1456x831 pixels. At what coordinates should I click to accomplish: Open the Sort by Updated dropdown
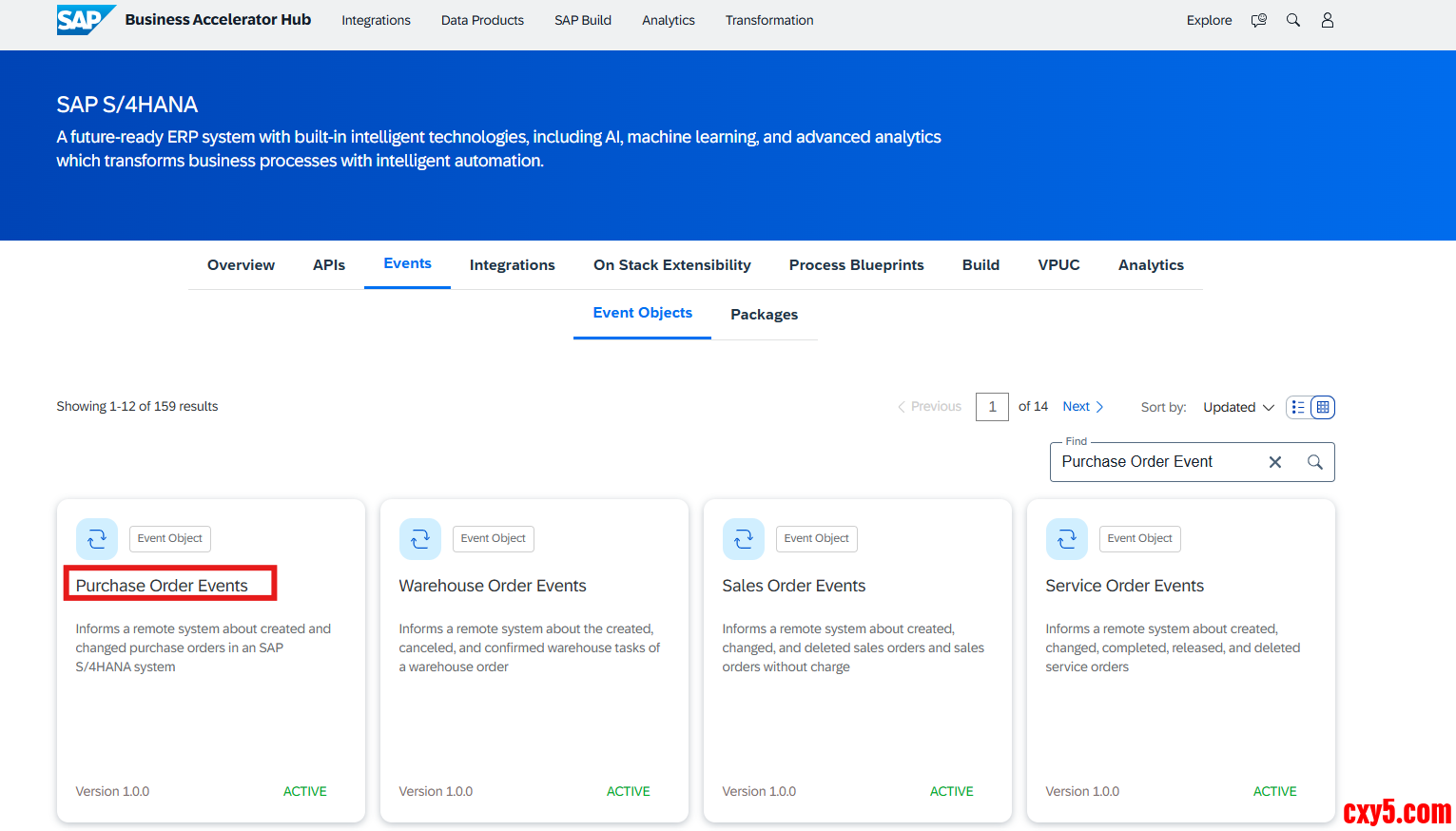click(1237, 407)
